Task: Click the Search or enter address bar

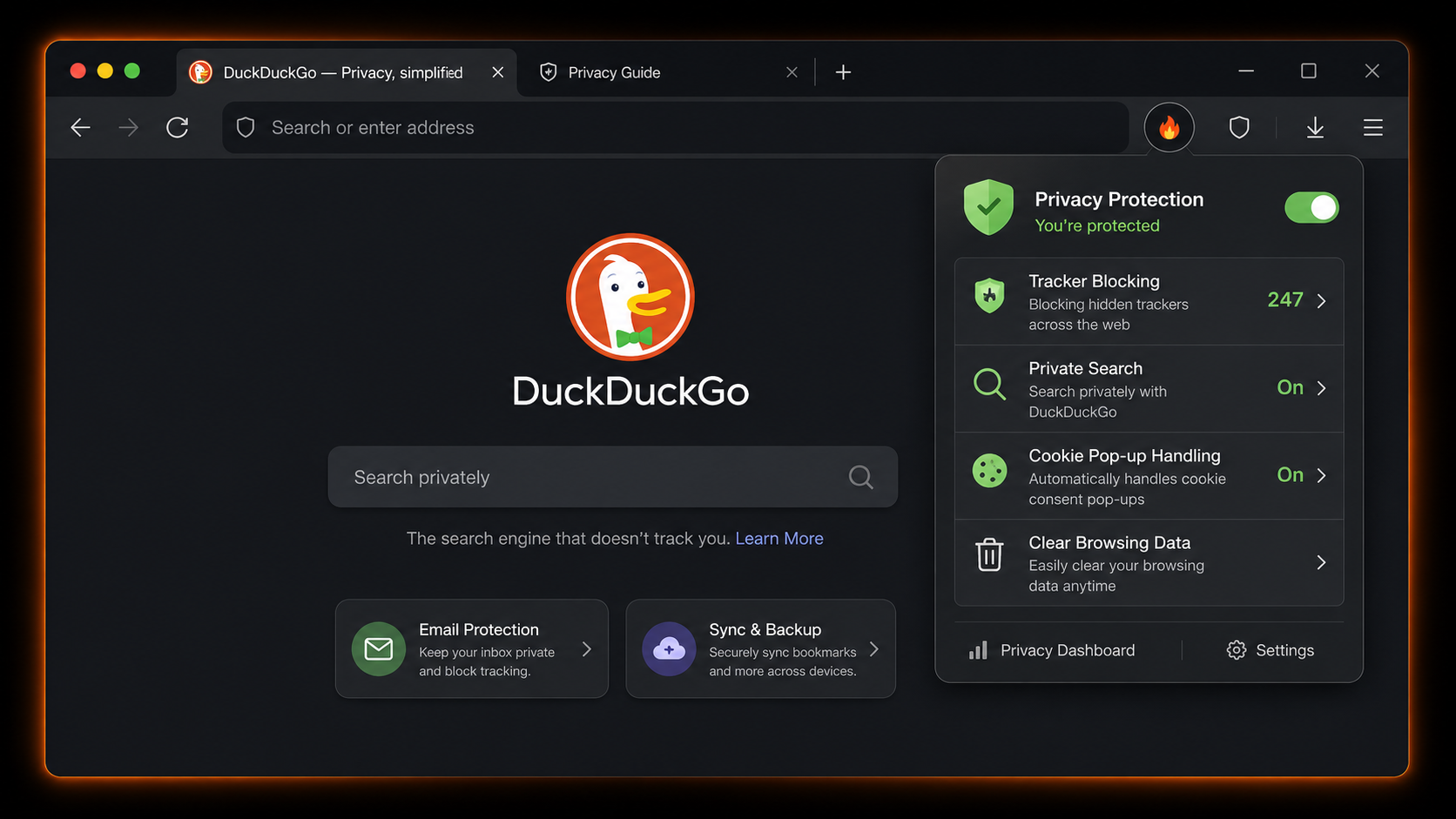Action: pos(676,128)
